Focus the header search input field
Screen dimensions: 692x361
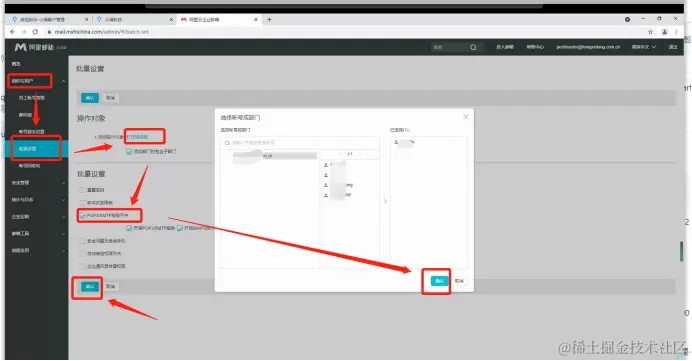[x=450, y=47]
